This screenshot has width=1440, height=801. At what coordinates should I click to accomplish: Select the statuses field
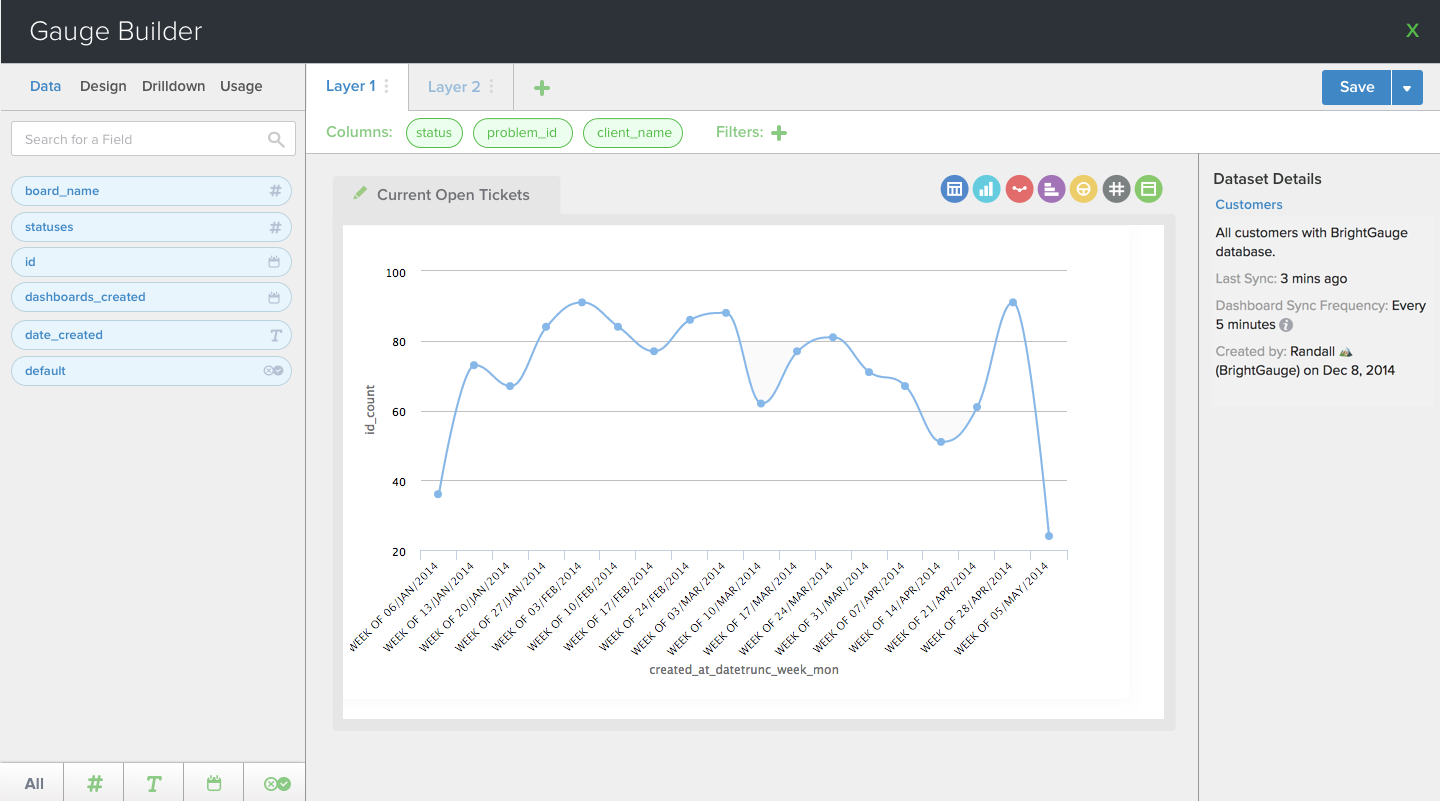coord(151,227)
